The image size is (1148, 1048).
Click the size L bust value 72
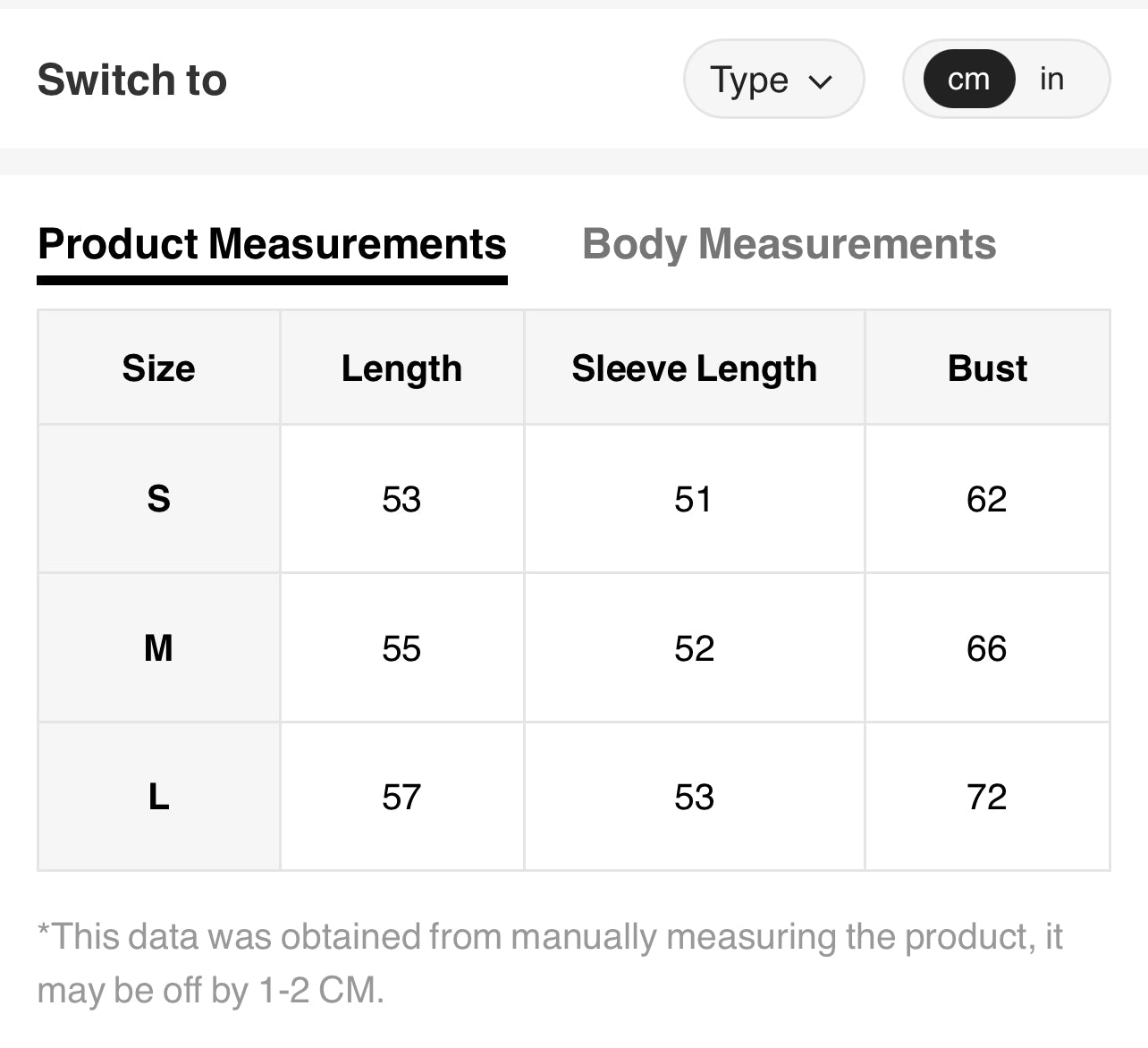[x=986, y=797]
